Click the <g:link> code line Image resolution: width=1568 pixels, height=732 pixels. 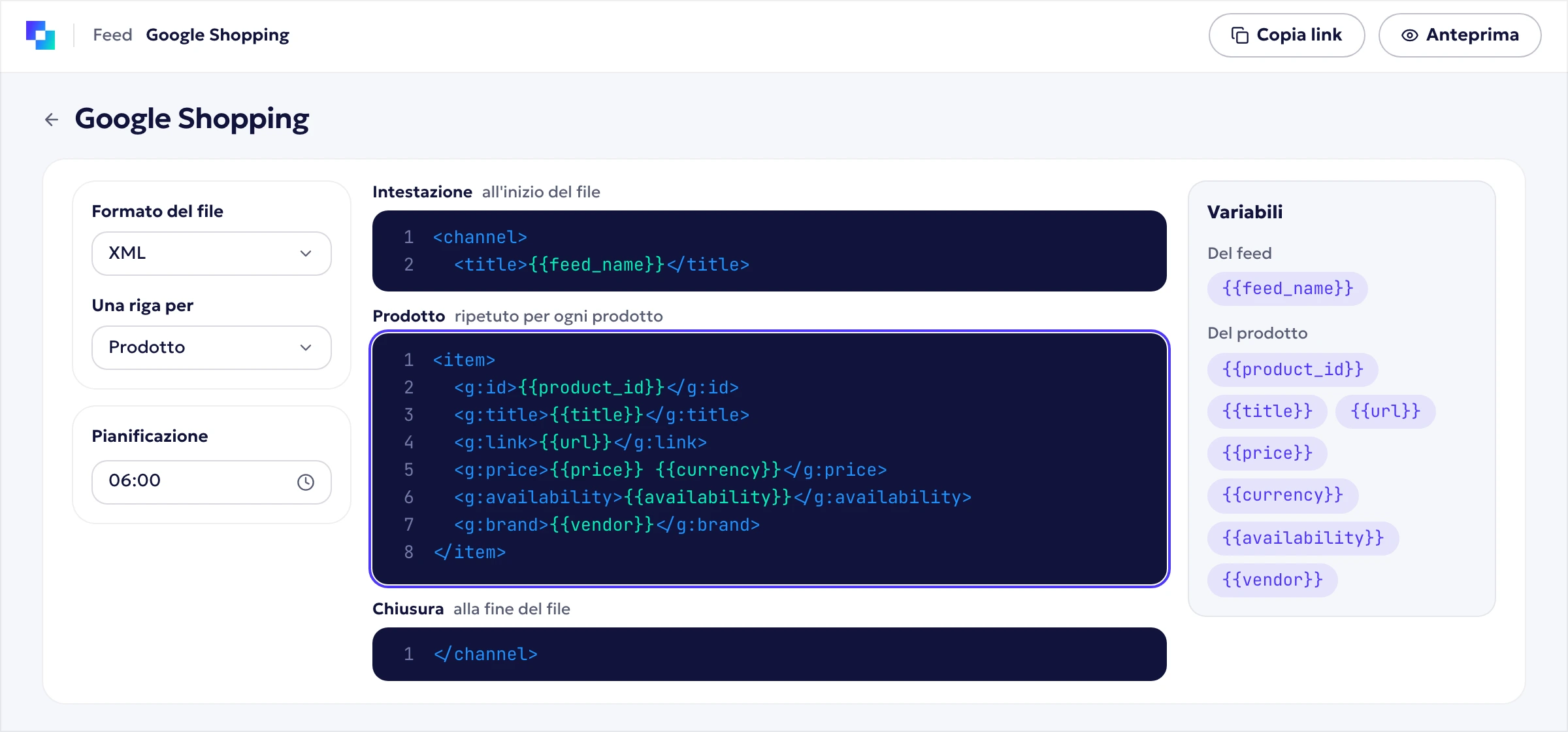click(580, 442)
